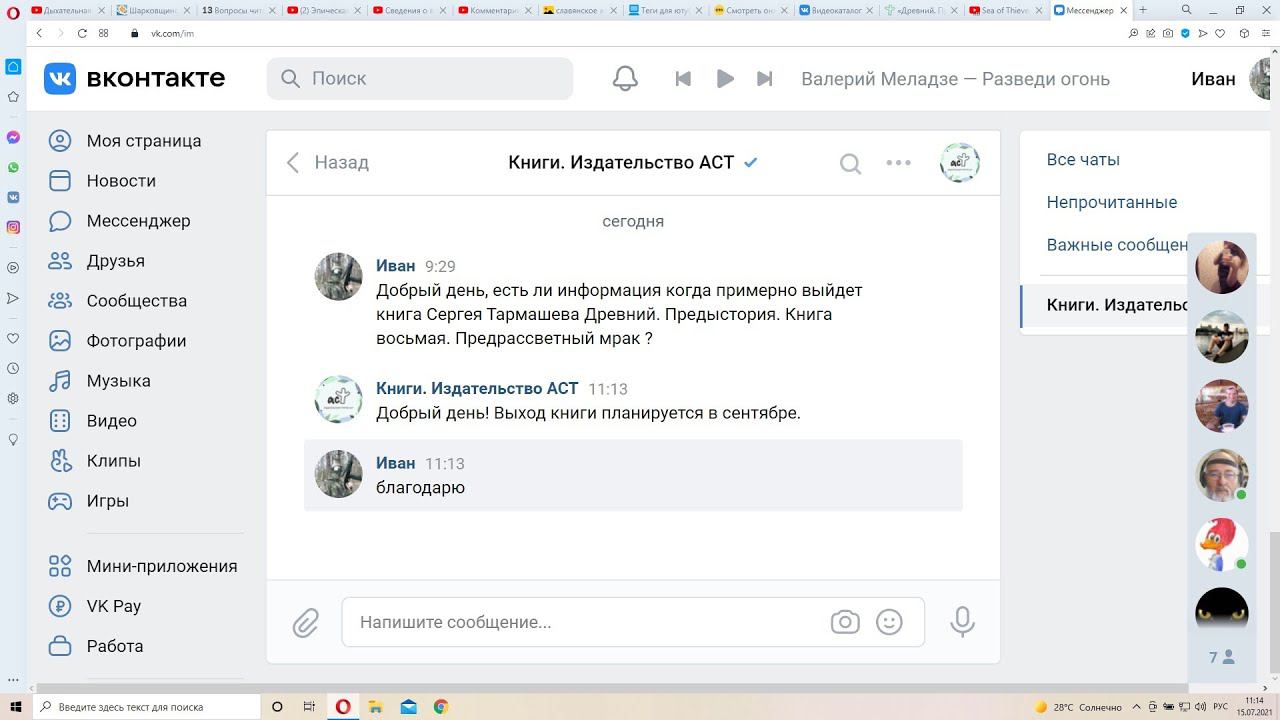The width and height of the screenshot is (1280, 720).
Task: Attach a file with the paperclip icon
Action: (x=305, y=623)
